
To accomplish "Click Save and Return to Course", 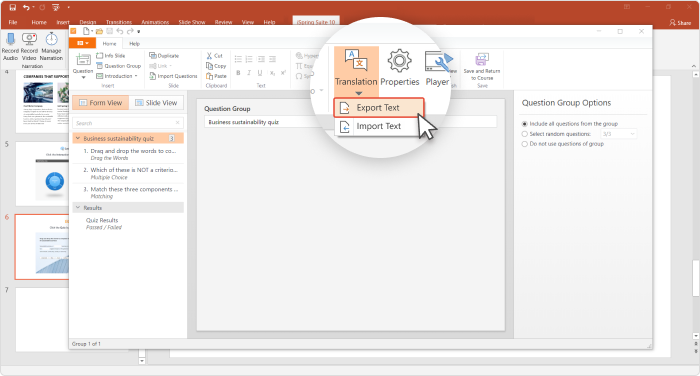I will click(x=482, y=67).
